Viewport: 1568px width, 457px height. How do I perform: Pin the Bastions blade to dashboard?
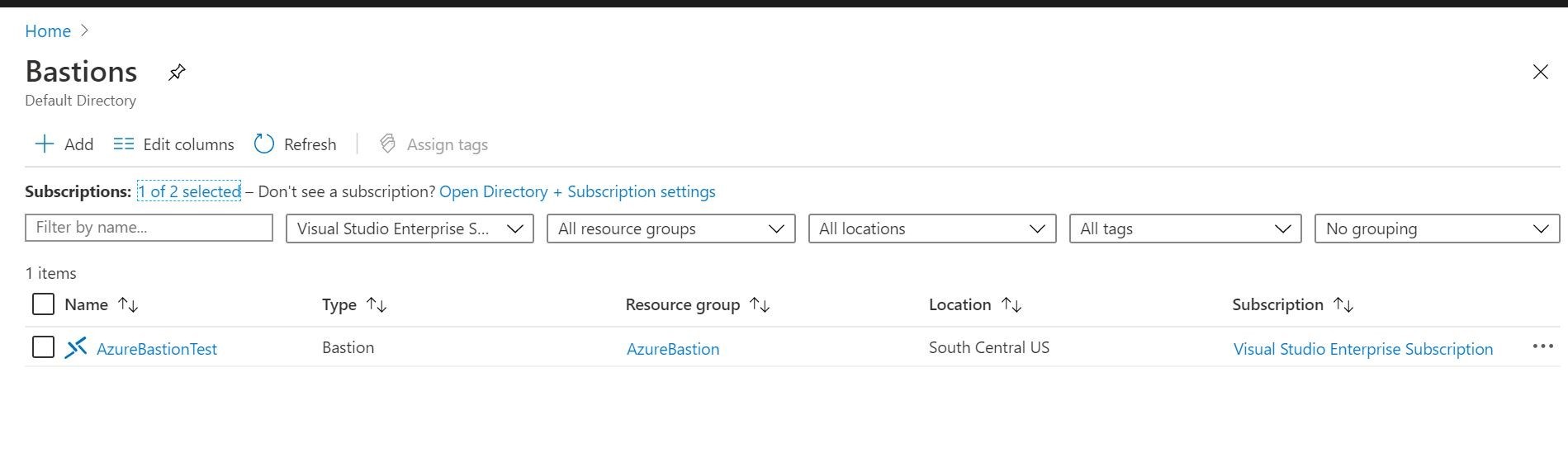[x=177, y=73]
